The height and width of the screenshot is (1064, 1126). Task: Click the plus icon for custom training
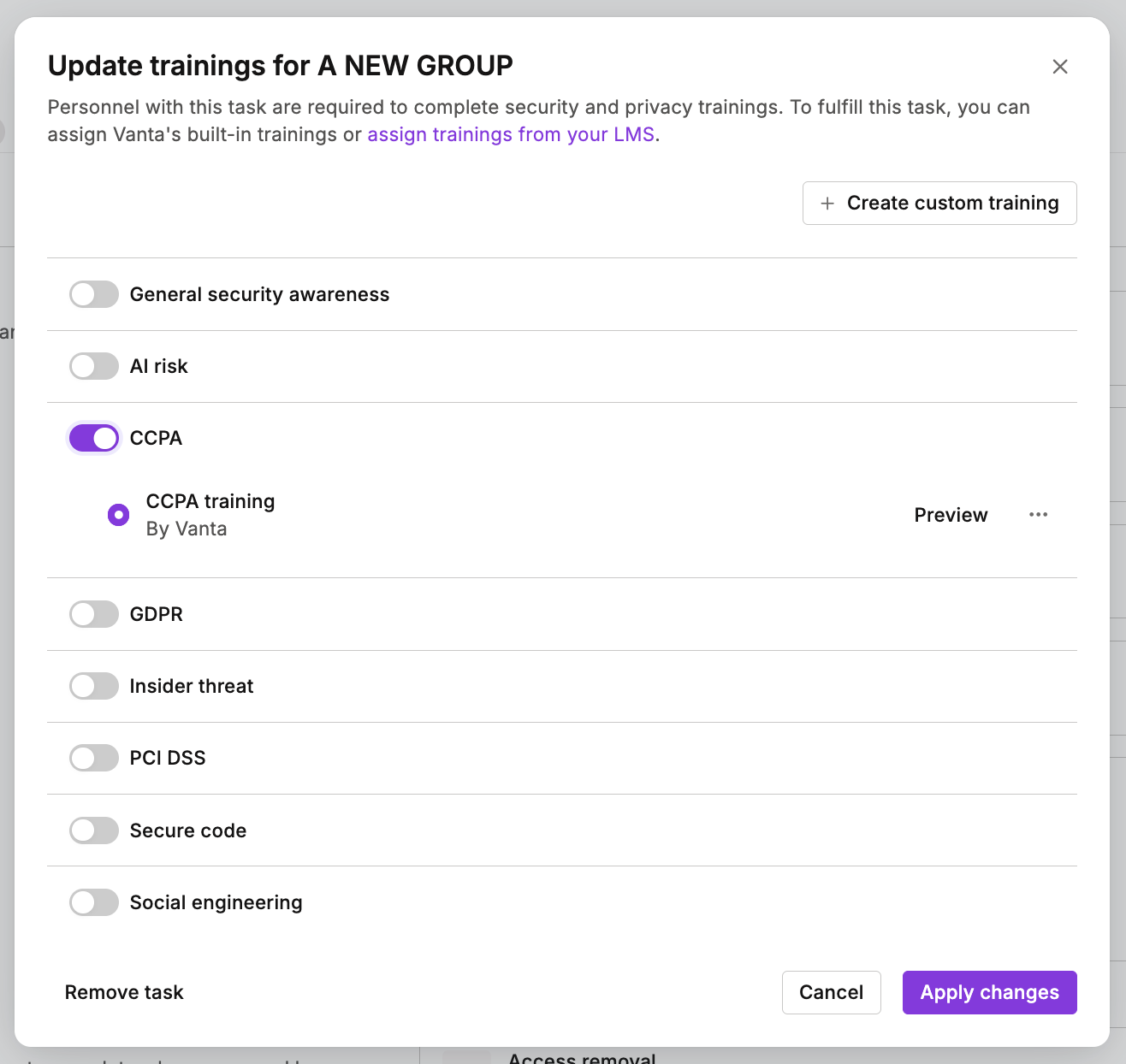point(827,204)
